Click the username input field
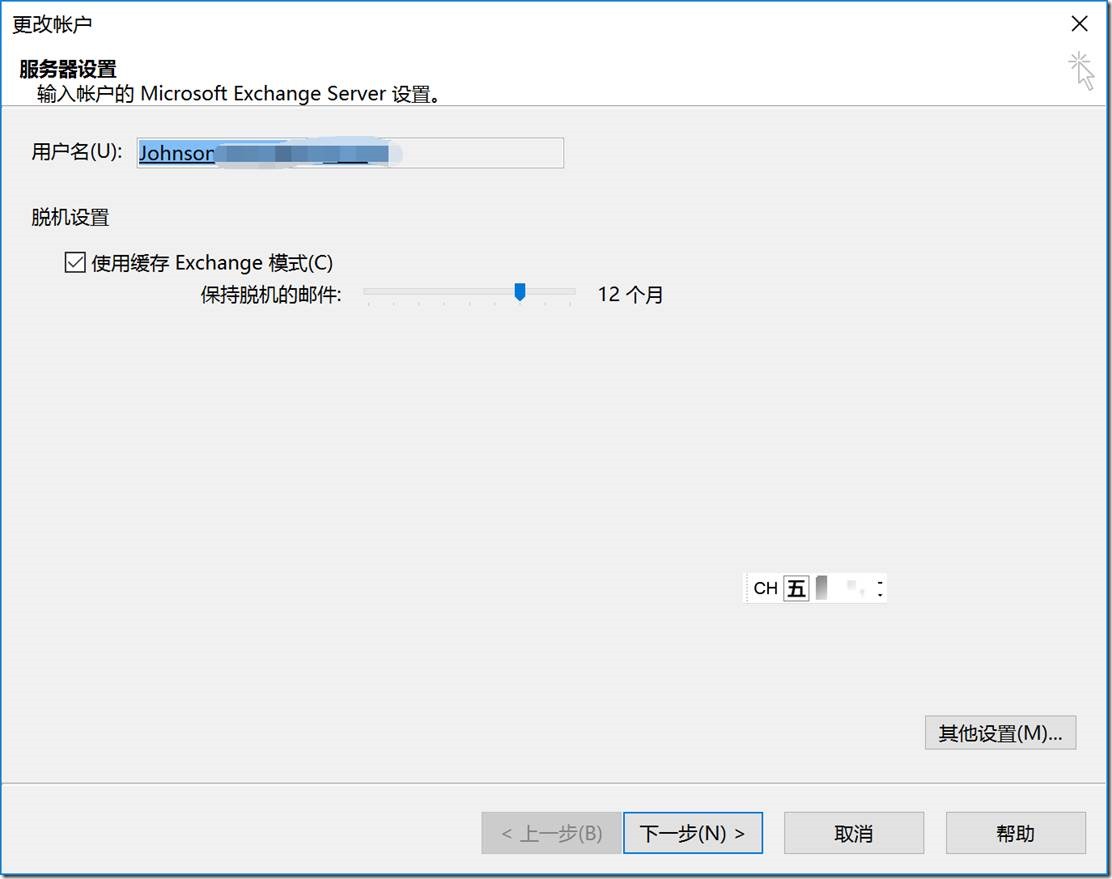 tap(350, 153)
